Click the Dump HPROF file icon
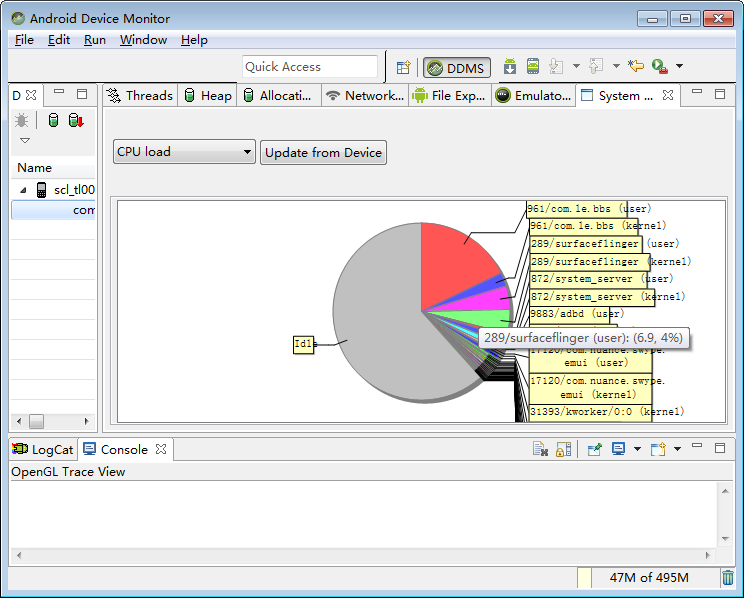 coord(76,121)
